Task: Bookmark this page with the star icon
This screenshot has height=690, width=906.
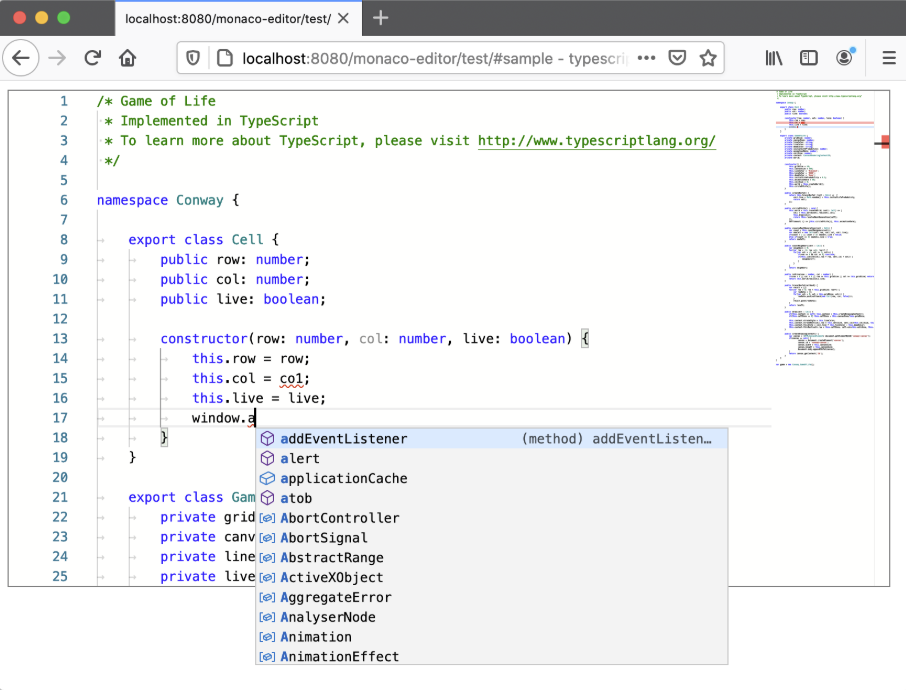Action: click(x=708, y=58)
